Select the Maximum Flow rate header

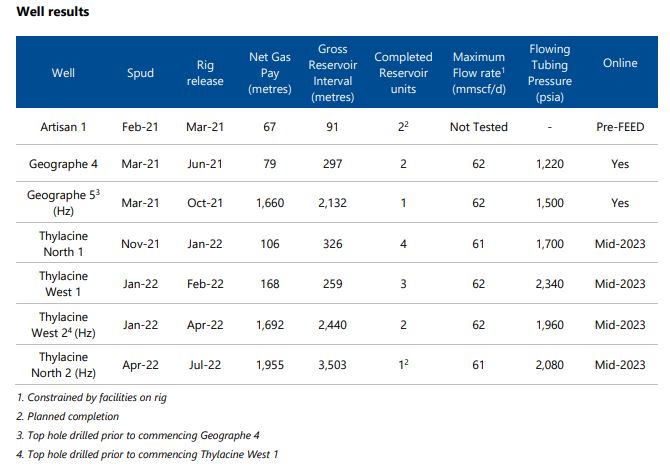[479, 73]
